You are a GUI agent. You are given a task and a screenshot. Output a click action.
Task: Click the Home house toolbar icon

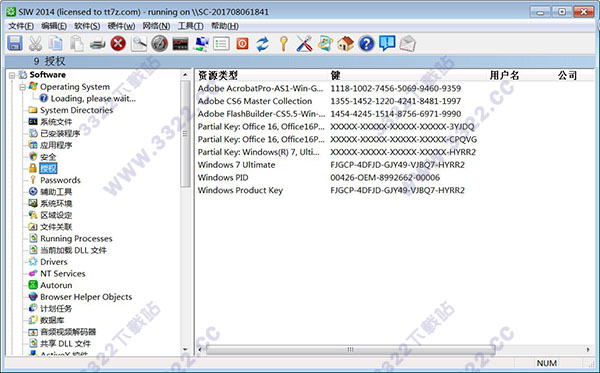point(346,44)
